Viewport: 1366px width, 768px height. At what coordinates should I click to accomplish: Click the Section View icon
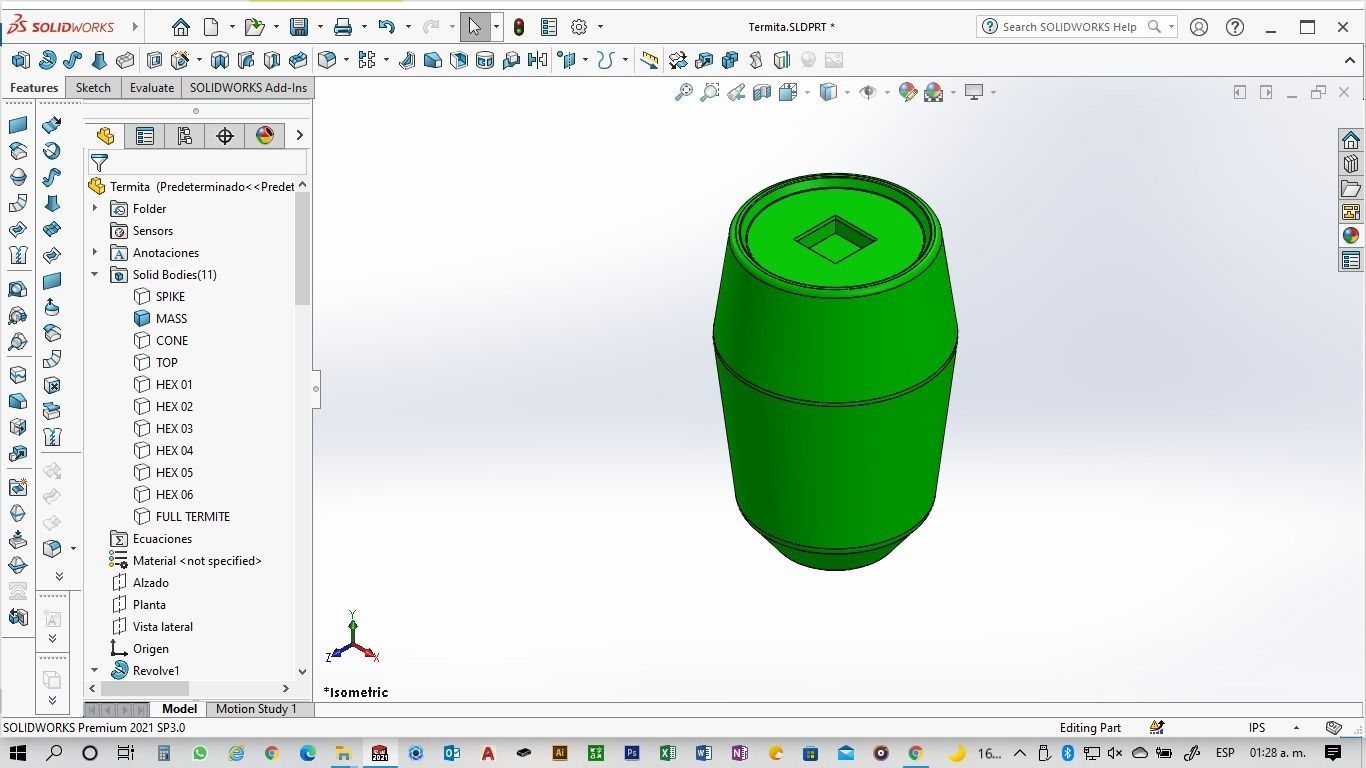[762, 92]
